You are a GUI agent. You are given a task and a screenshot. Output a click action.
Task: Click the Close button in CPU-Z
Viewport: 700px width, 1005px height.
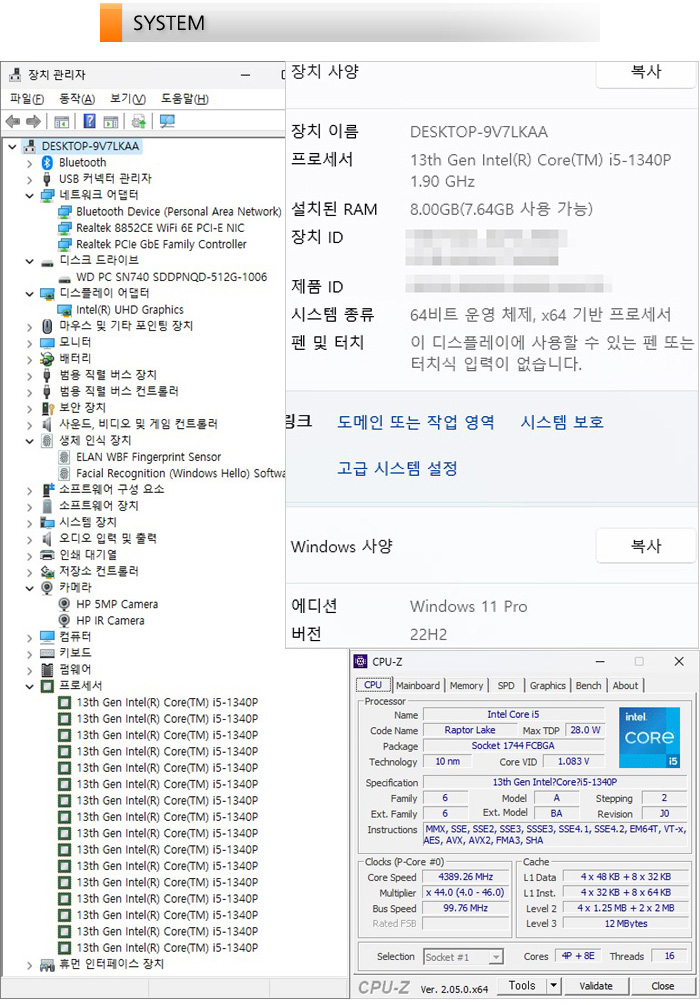pos(662,986)
